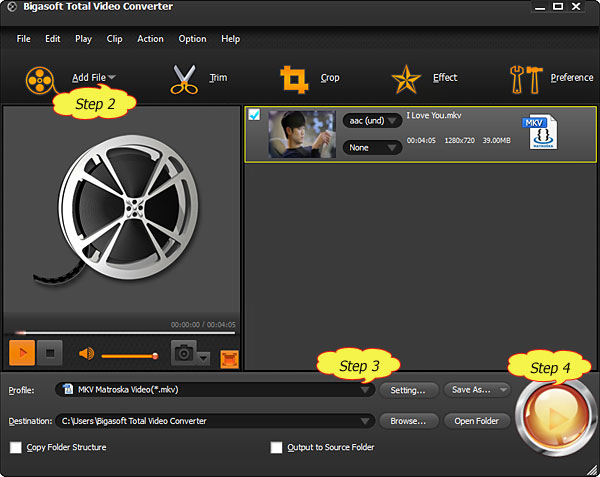Click the Crop label

point(330,78)
